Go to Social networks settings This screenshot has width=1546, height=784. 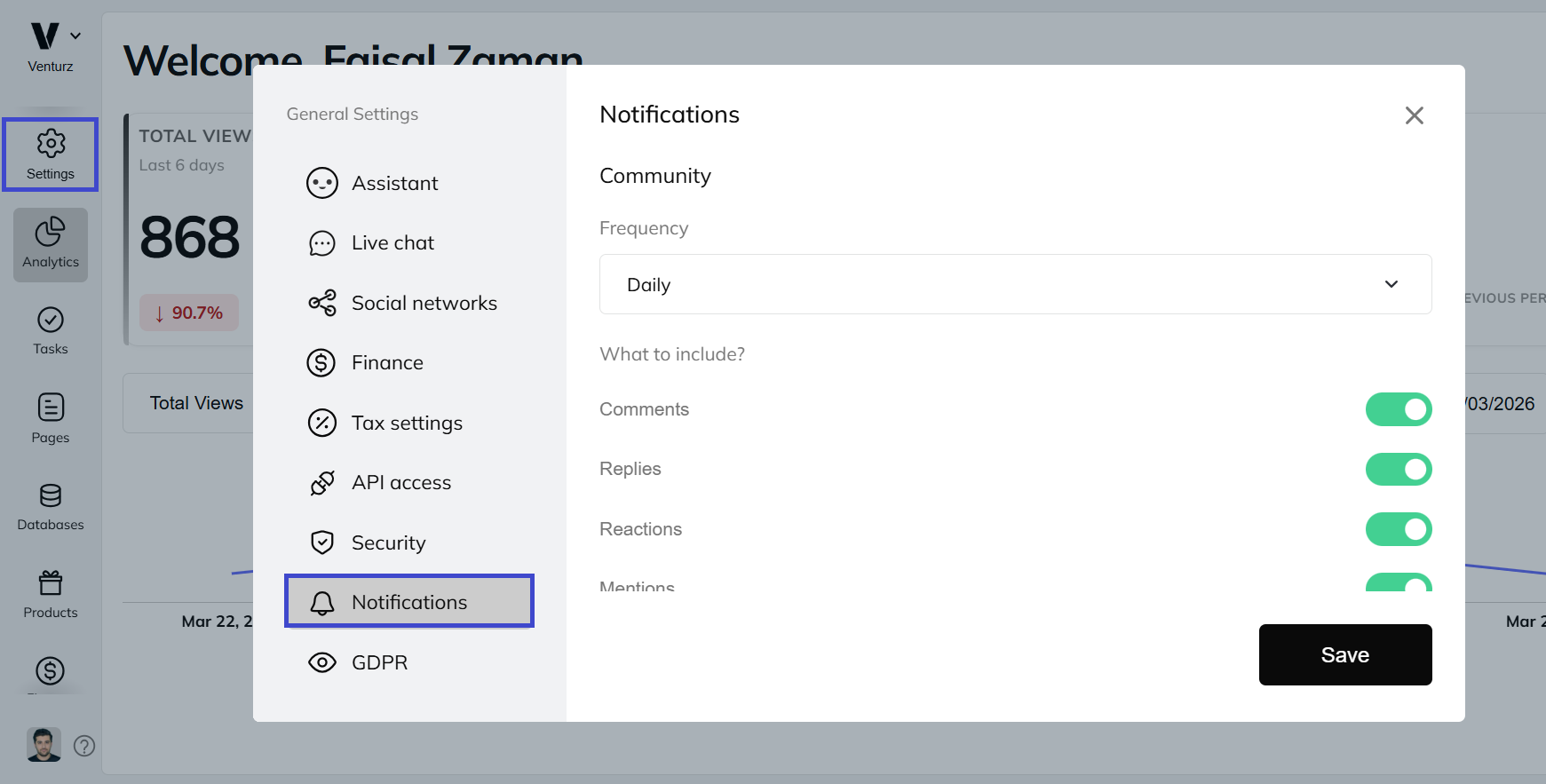[x=424, y=303]
